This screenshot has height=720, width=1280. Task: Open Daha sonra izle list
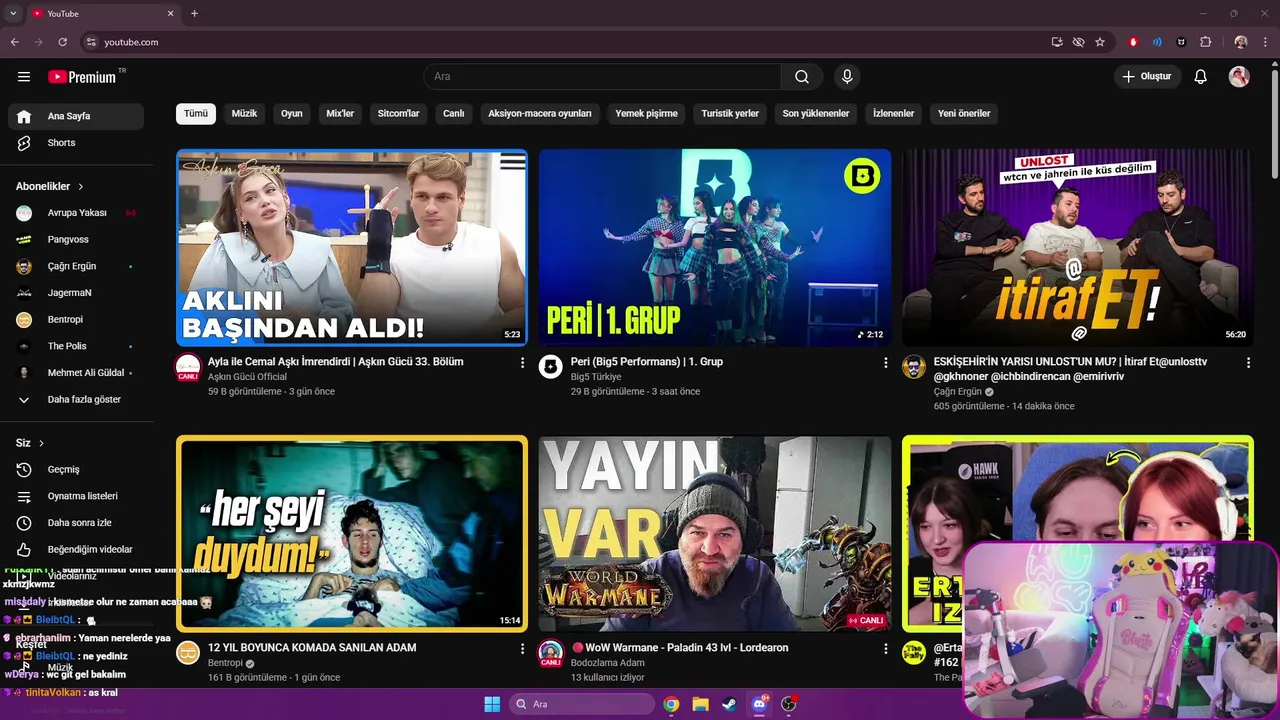(76, 523)
